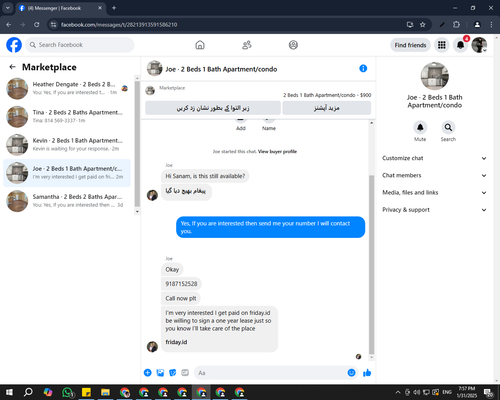
Task: Open the Chrome profile icon
Action: [x=477, y=25]
